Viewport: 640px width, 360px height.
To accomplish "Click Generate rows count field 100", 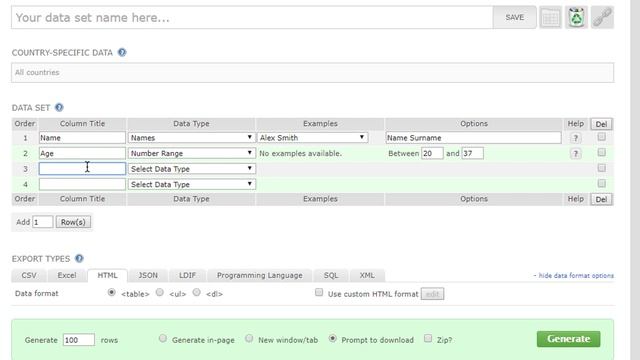I will pos(78,340).
